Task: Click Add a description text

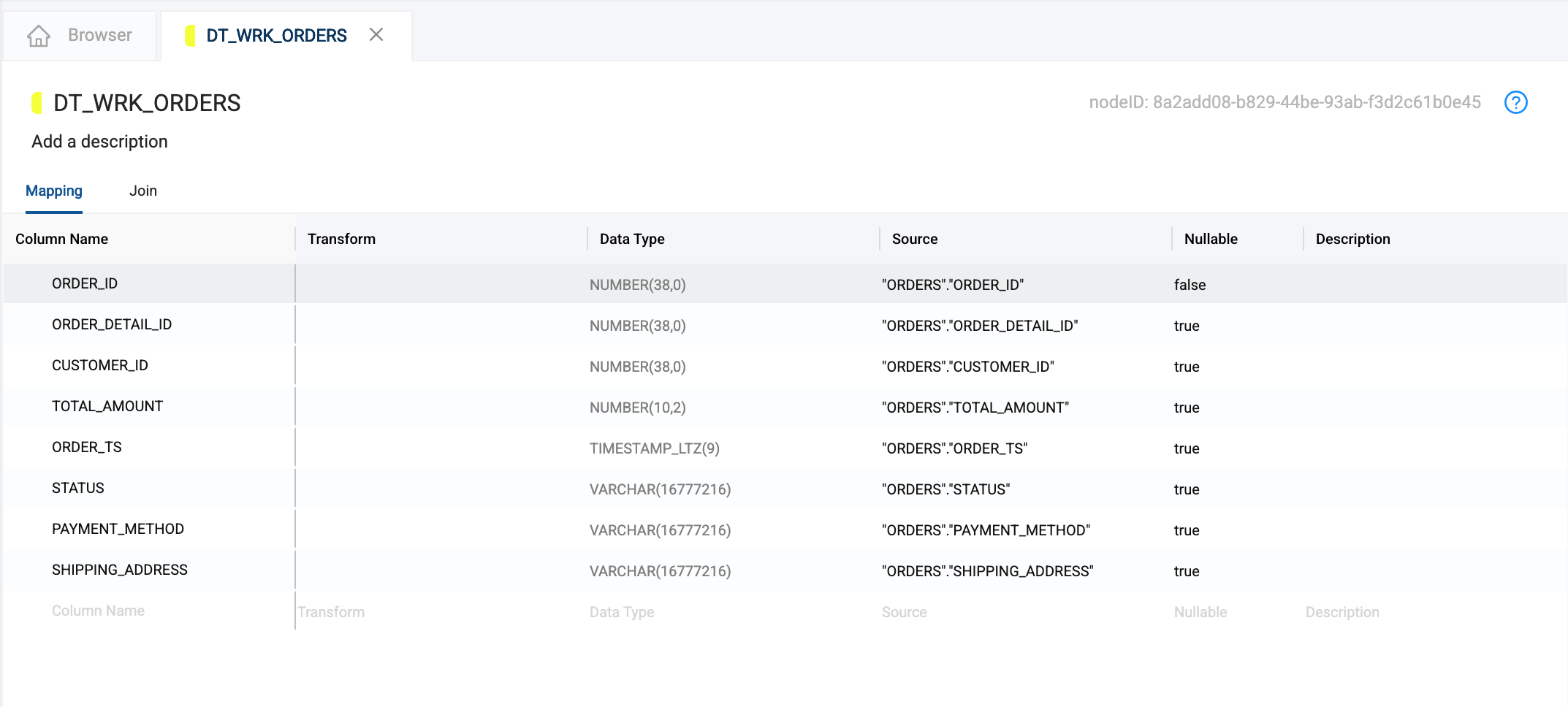Action: click(99, 142)
